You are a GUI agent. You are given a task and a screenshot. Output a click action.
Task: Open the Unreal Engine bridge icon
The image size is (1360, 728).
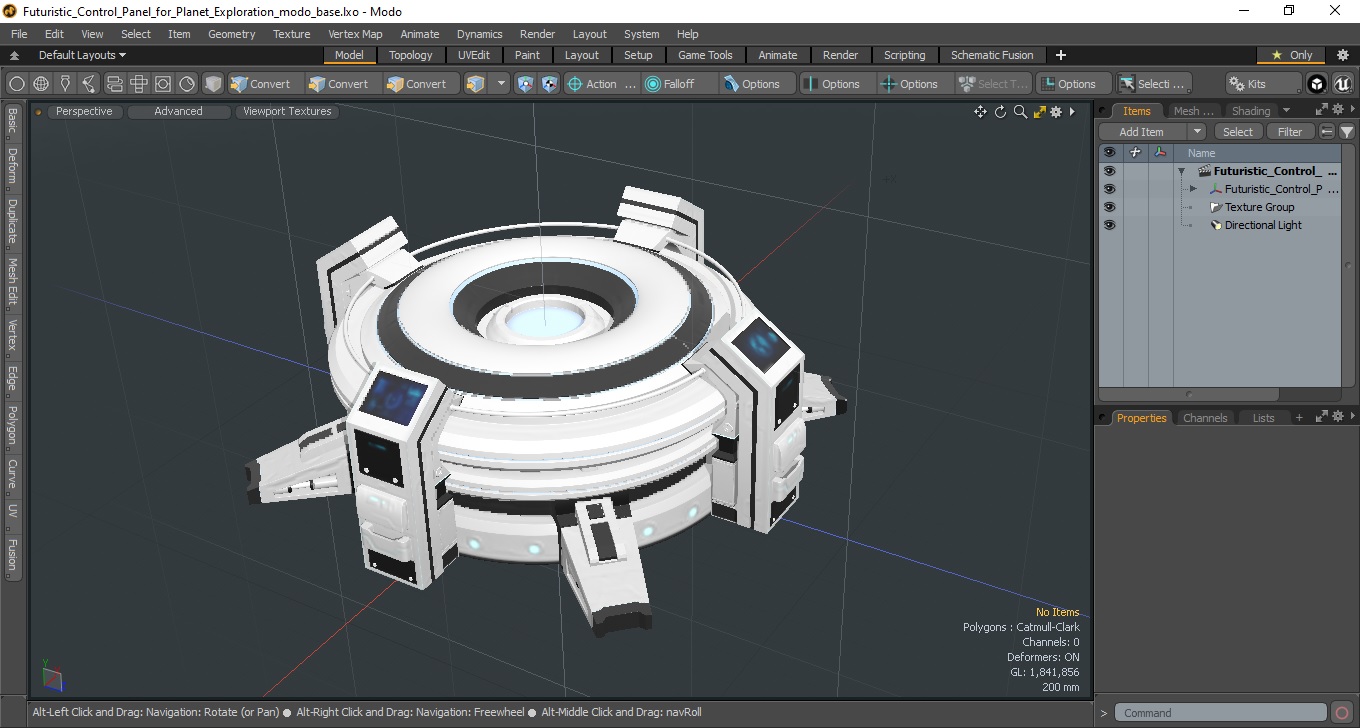pos(1341,84)
